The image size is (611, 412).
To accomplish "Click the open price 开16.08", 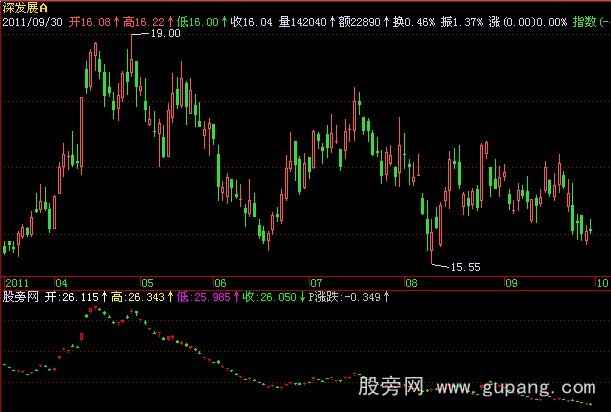I will (90, 22).
